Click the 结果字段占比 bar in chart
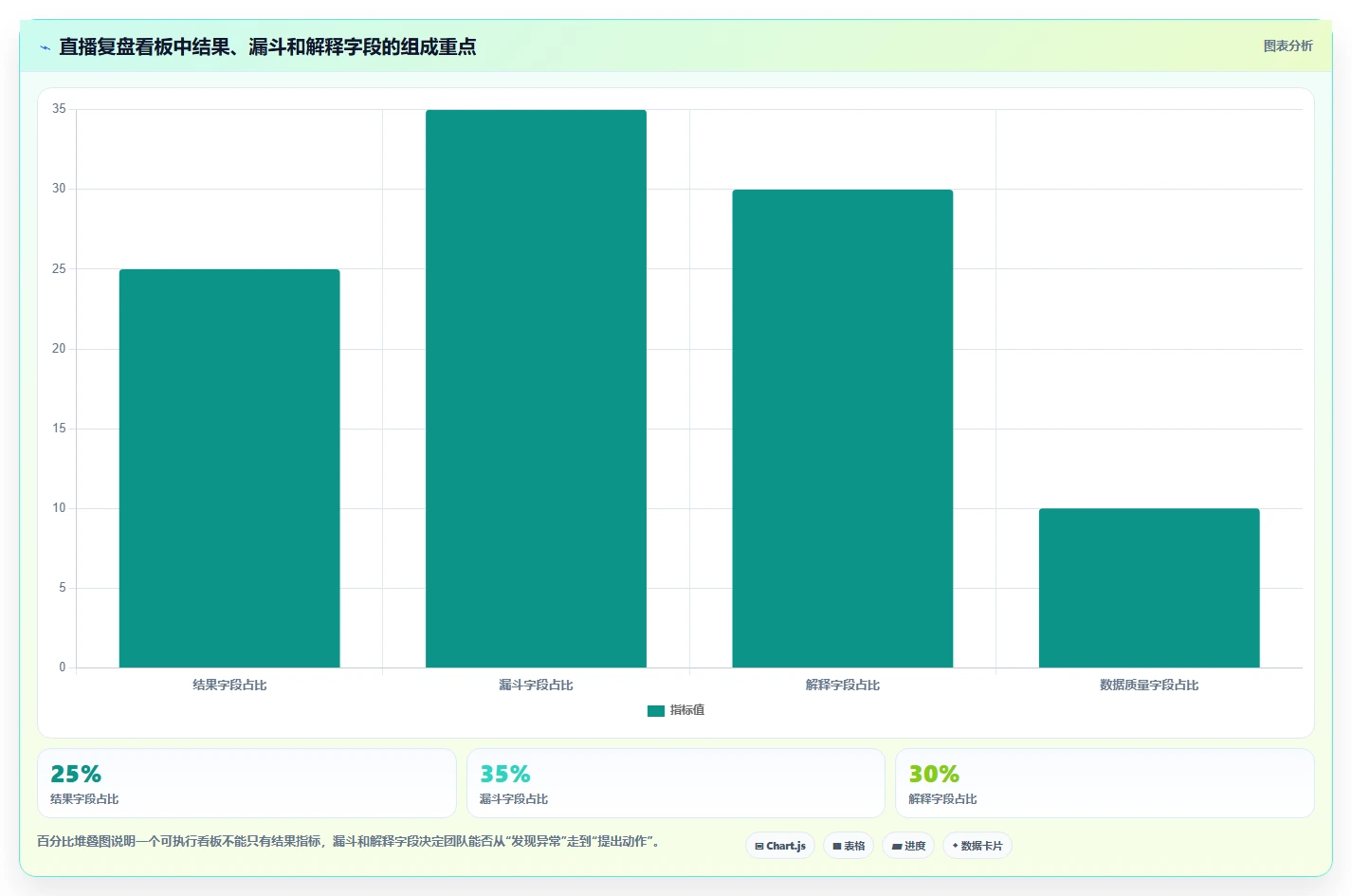The image size is (1352, 896). point(229,468)
